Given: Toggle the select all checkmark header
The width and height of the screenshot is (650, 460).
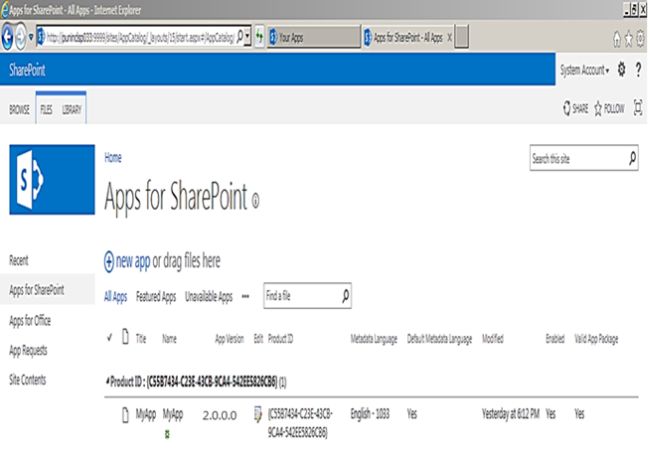Looking at the screenshot, I should click(x=109, y=337).
